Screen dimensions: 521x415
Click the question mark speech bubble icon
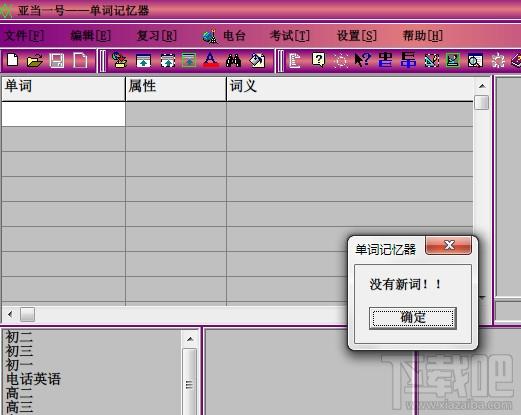(318, 60)
